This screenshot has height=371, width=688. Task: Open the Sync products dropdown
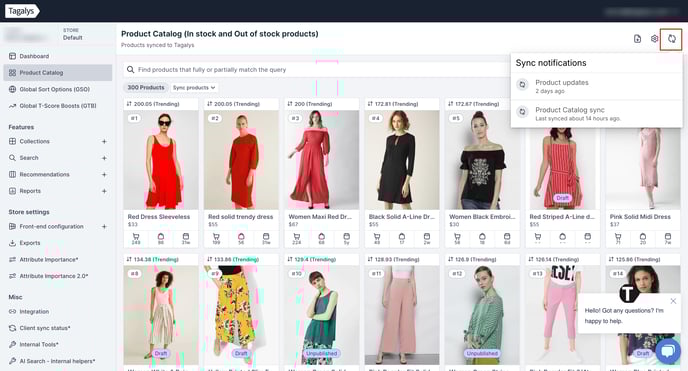194,88
